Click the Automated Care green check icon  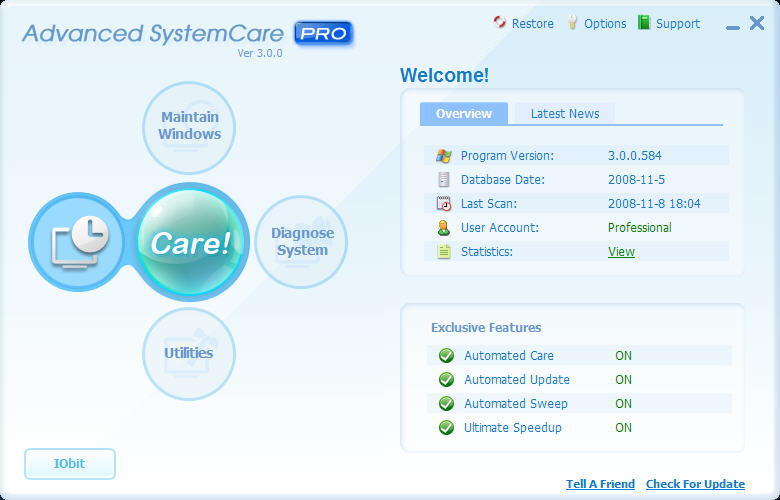click(446, 355)
